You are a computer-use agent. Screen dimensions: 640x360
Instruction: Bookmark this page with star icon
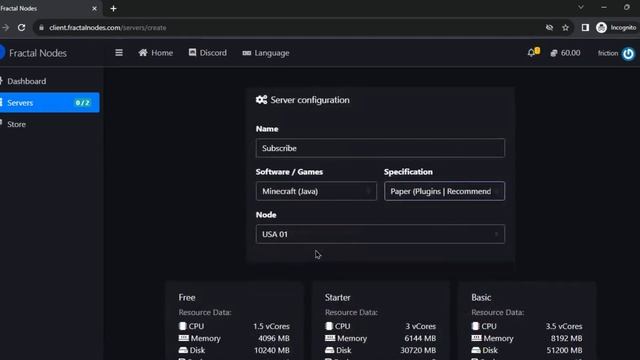point(565,28)
